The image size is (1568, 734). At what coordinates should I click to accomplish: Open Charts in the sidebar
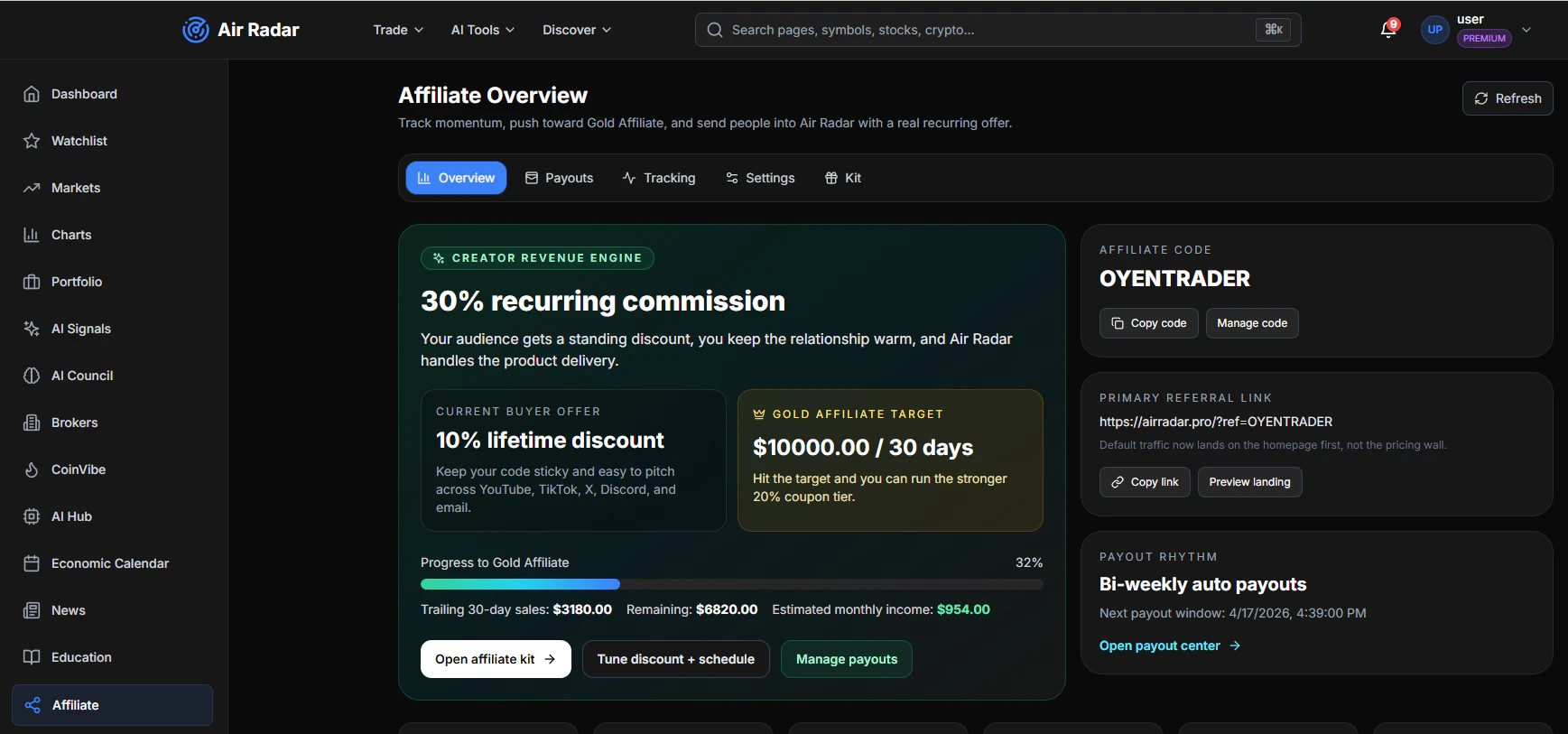pyautogui.click(x=113, y=235)
